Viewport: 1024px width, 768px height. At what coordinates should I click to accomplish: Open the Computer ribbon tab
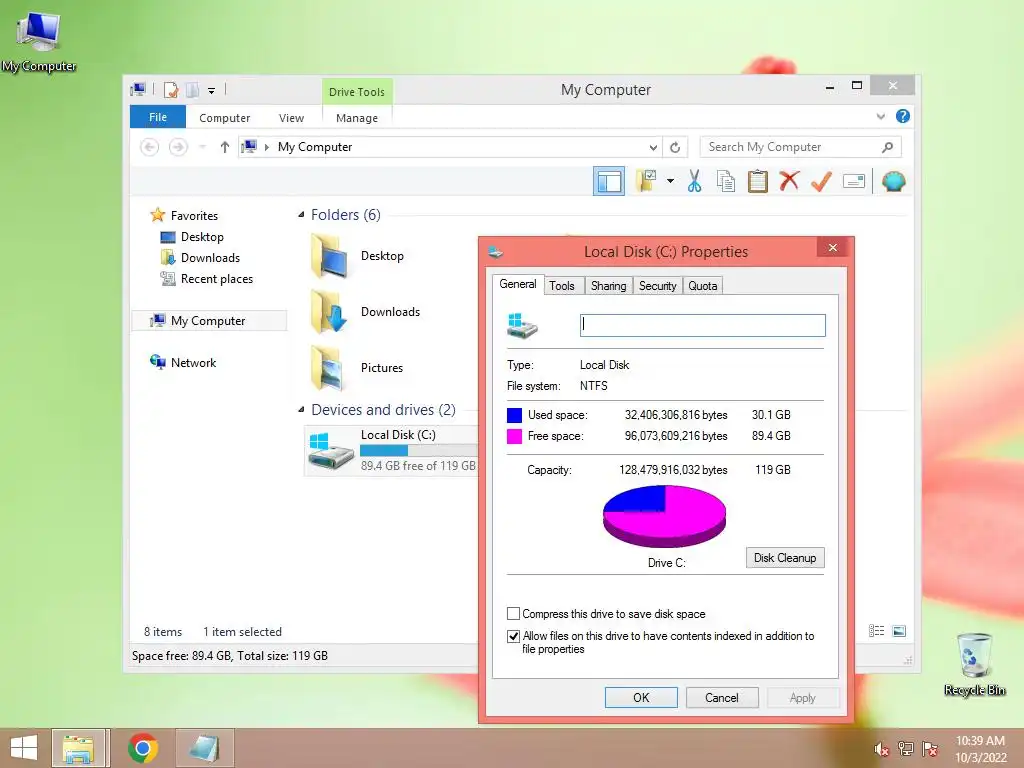[225, 118]
